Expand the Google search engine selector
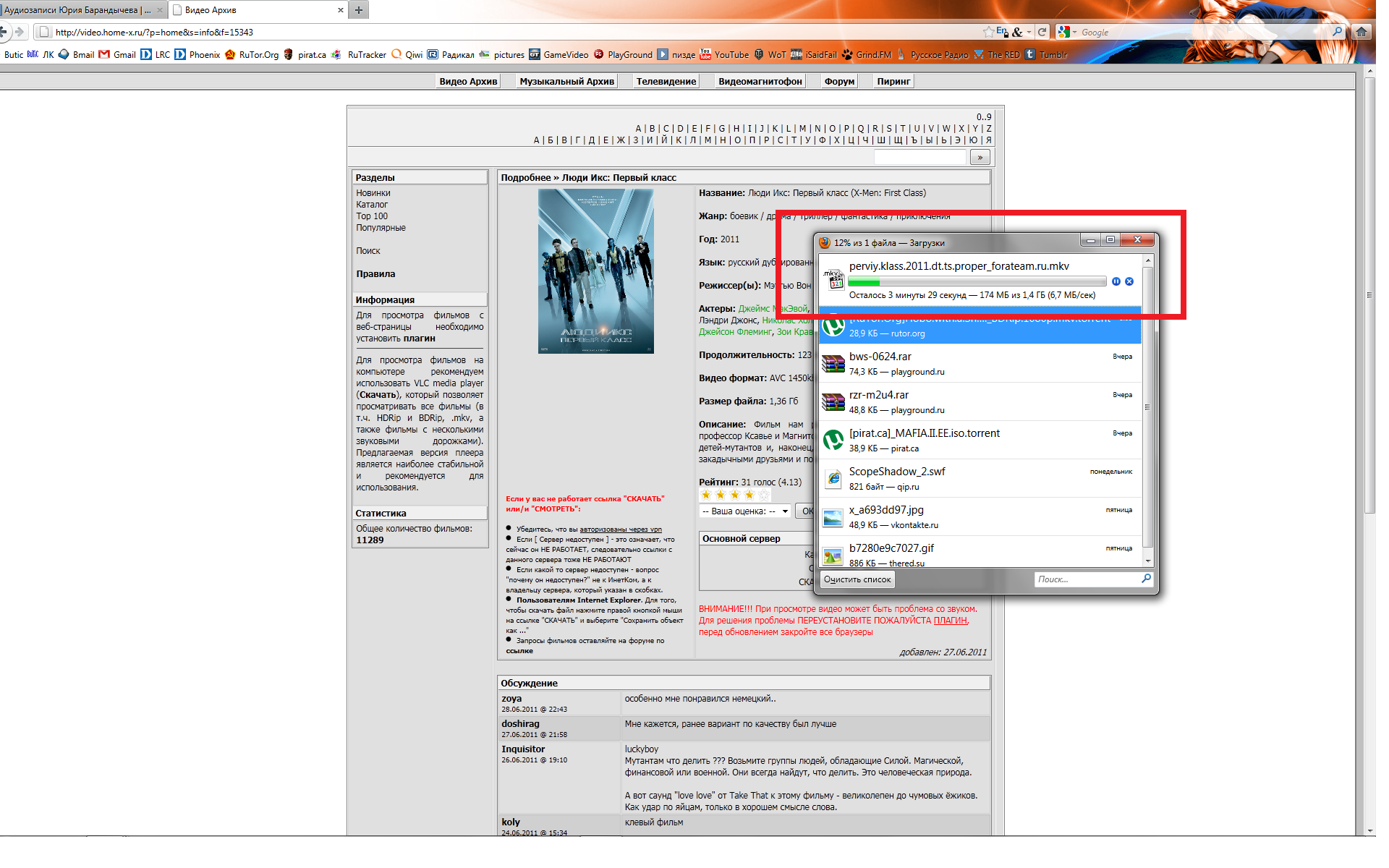The height and width of the screenshot is (868, 1389). [1067, 32]
